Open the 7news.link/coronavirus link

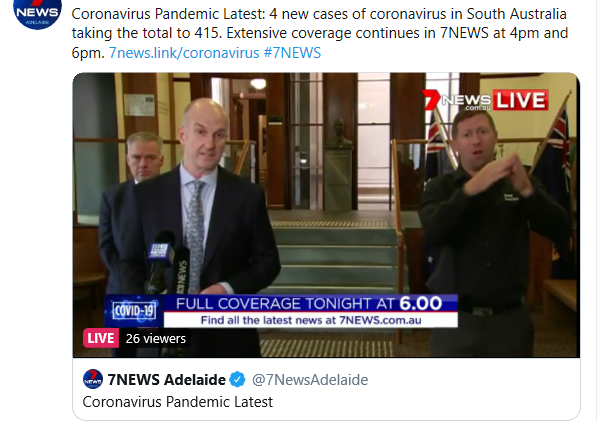coord(184,53)
